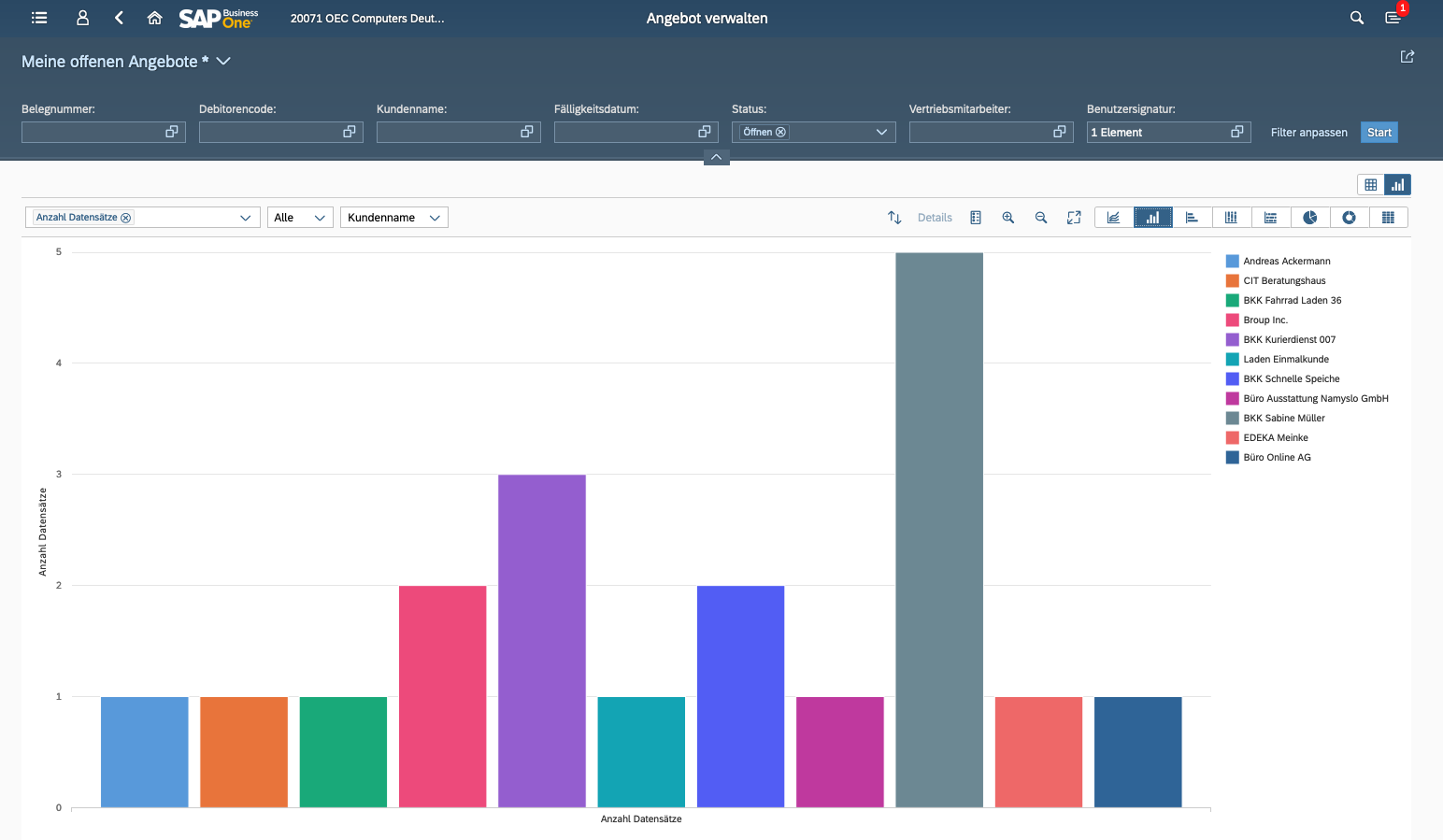The height and width of the screenshot is (840, 1443).
Task: Switch to table view
Action: click(x=1370, y=185)
